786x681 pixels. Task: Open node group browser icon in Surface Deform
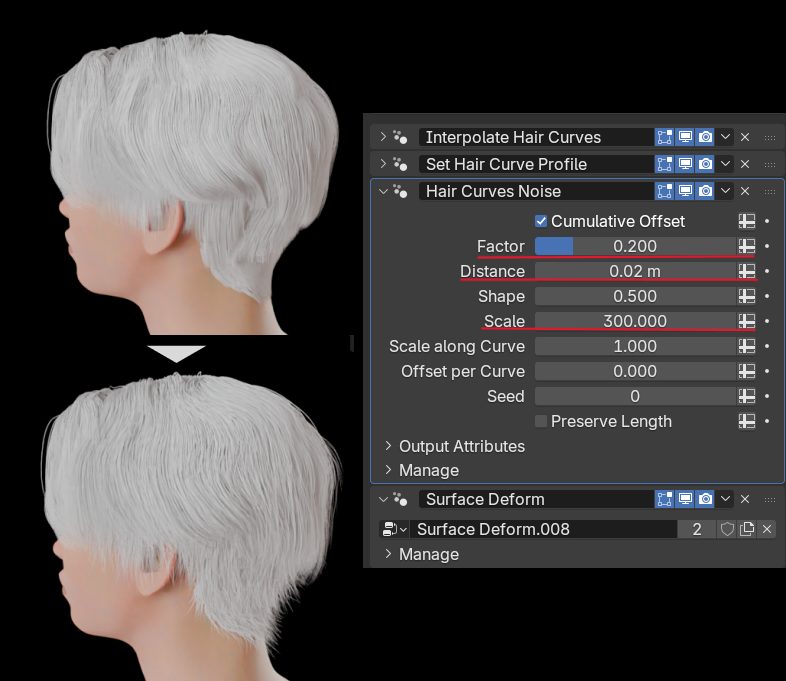(395, 529)
